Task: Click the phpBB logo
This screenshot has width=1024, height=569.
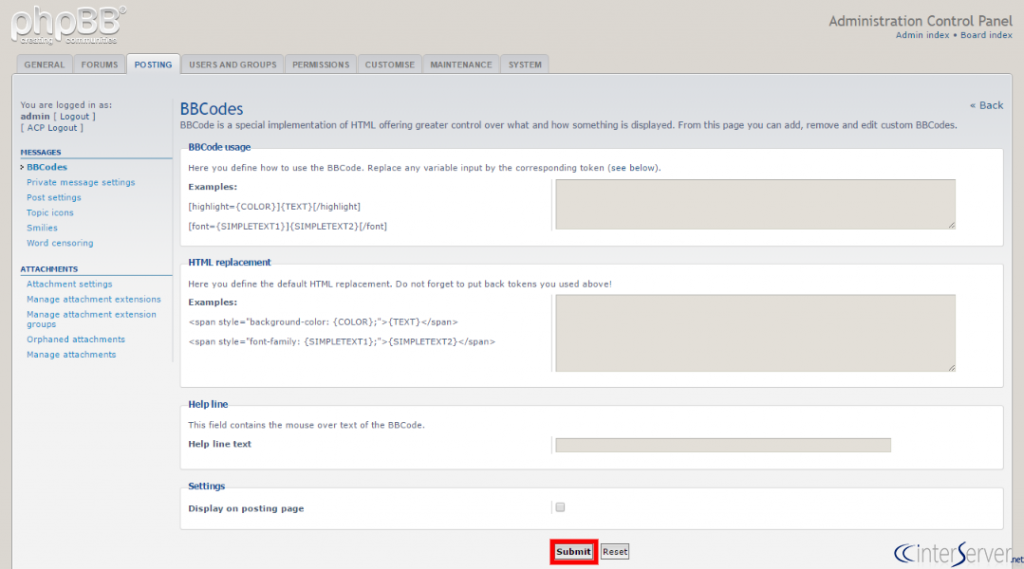Action: (x=67, y=25)
